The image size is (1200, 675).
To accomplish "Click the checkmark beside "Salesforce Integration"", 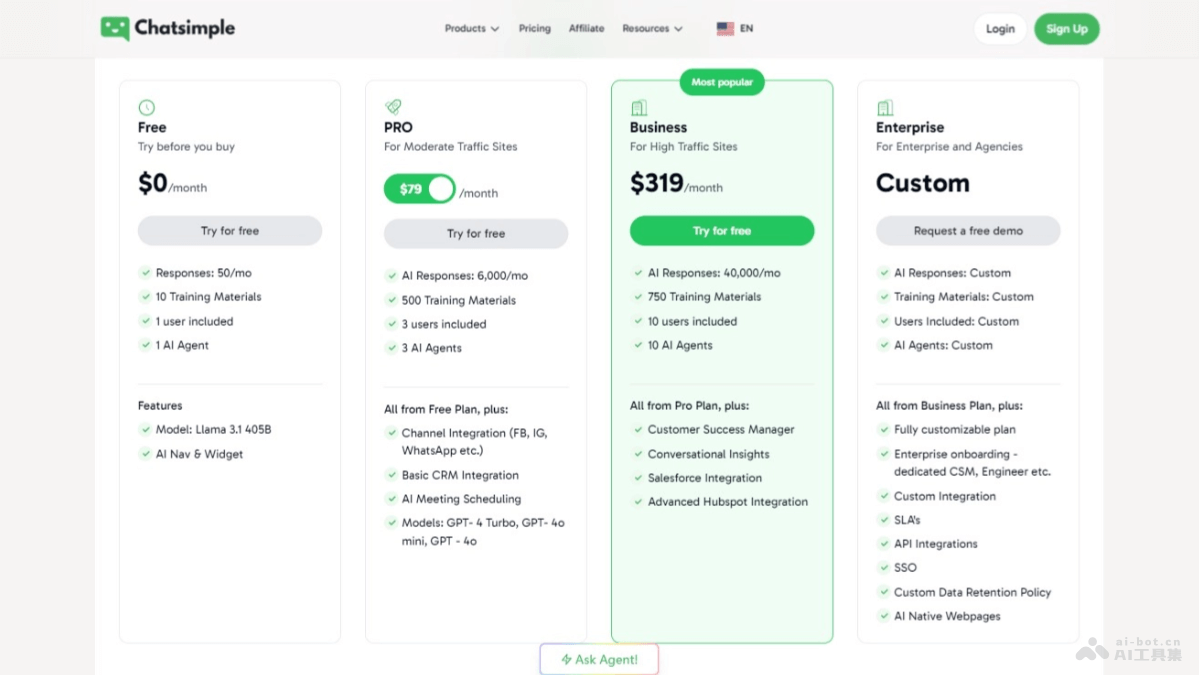I will pyautogui.click(x=638, y=478).
